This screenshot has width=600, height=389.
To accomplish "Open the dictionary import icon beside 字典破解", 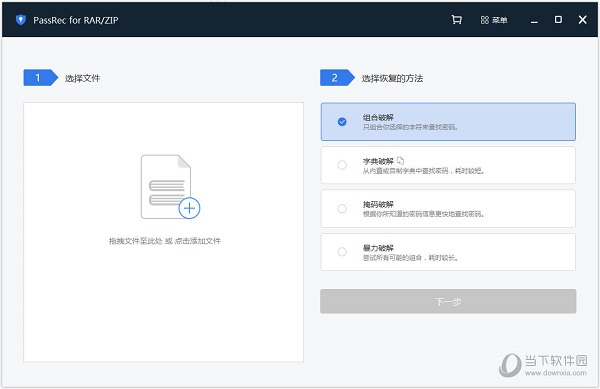I will pos(400,161).
